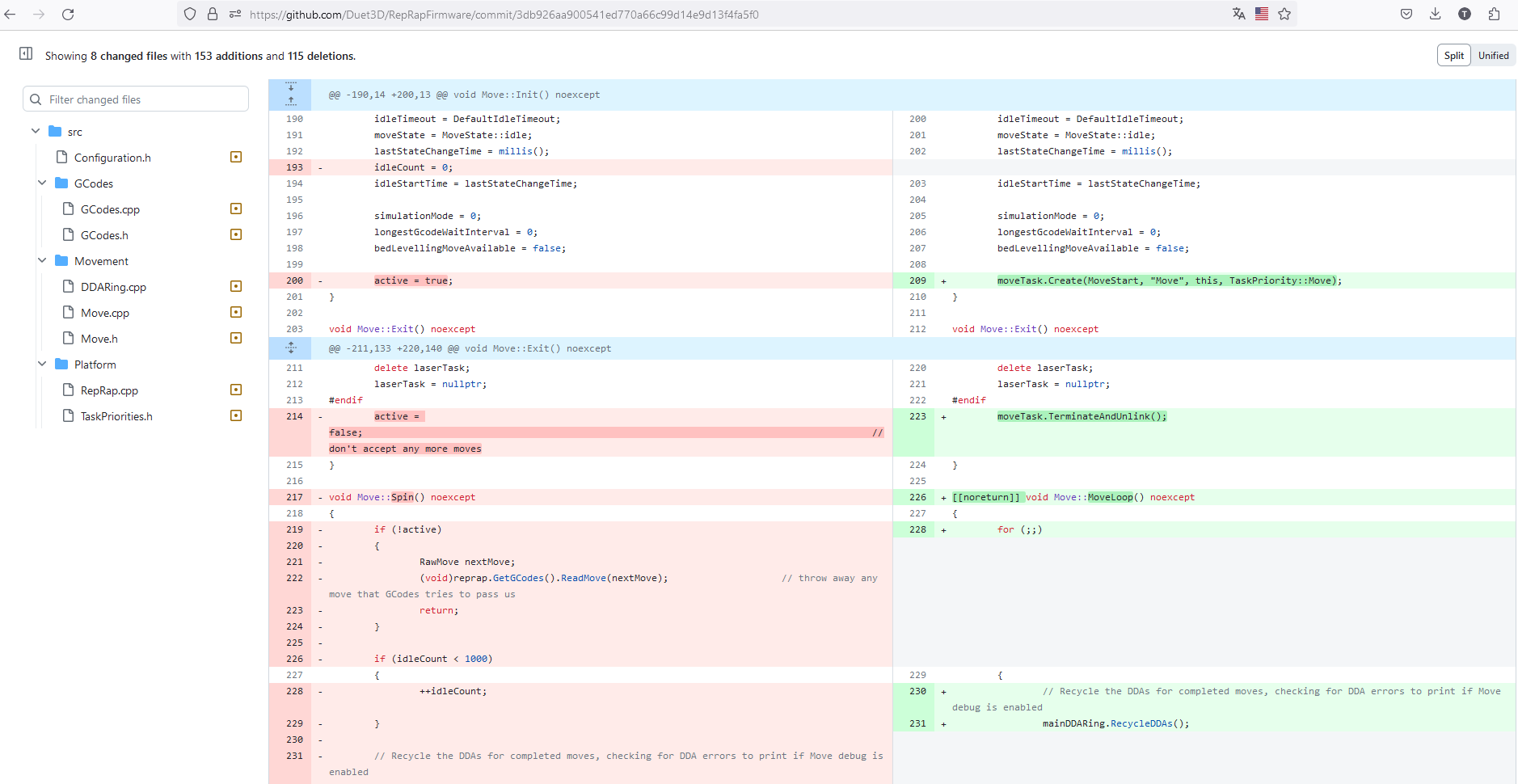
Task: Select left line number 217
Action: click(294, 497)
